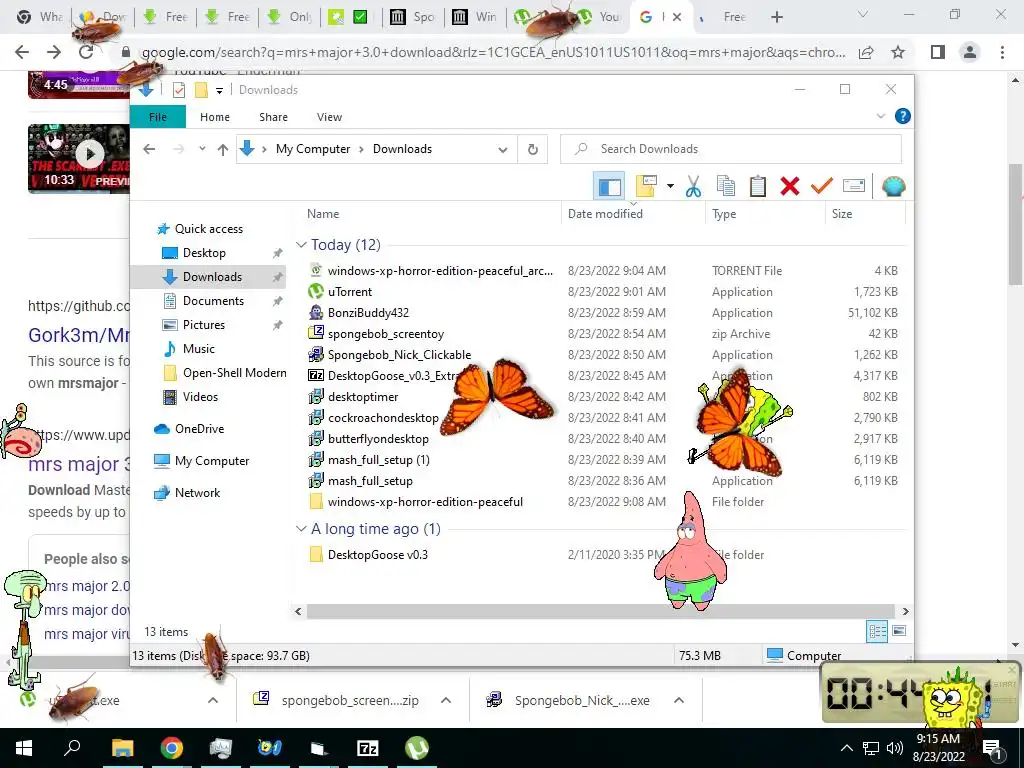Click the Rename icon in Explorer toolbar
This screenshot has height=768, width=1024.
[x=854, y=186]
